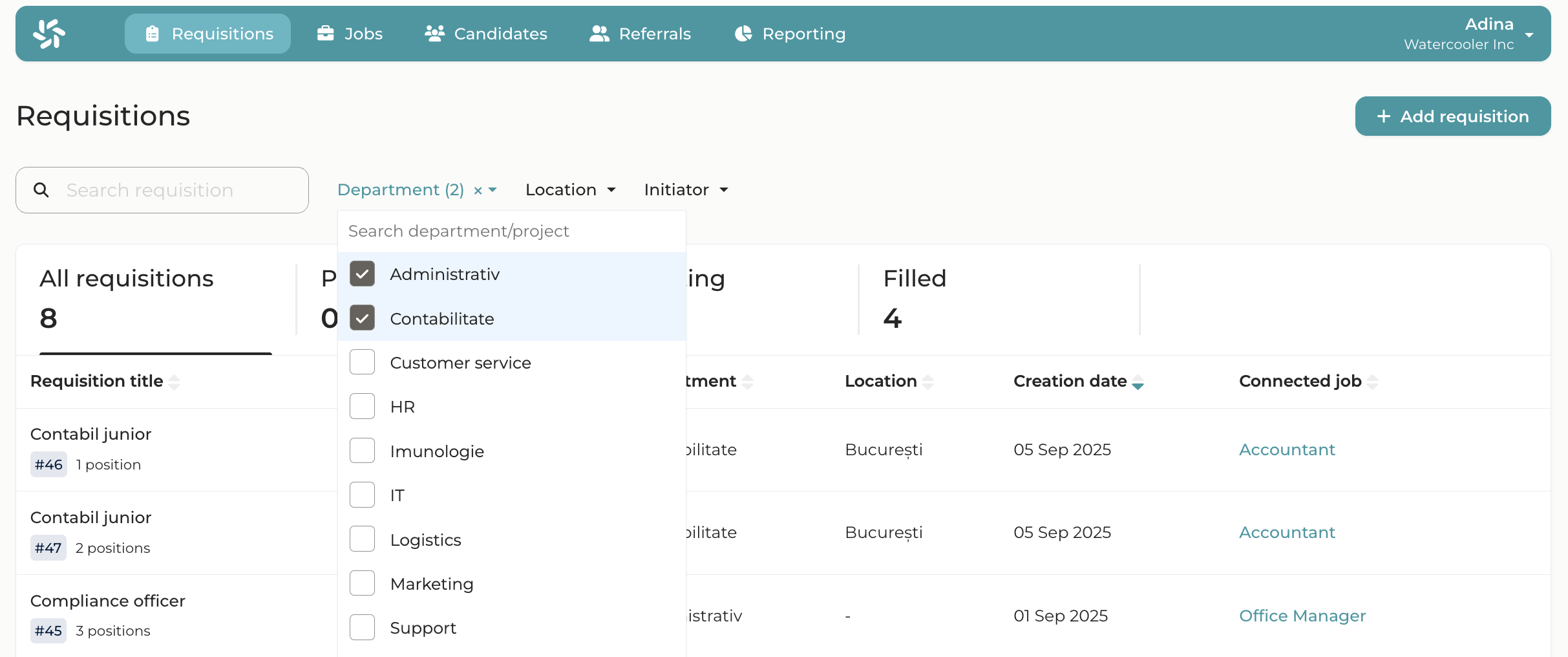Clear the Department filter with the x icon
Viewport: 1568px width, 657px height.
coord(478,191)
